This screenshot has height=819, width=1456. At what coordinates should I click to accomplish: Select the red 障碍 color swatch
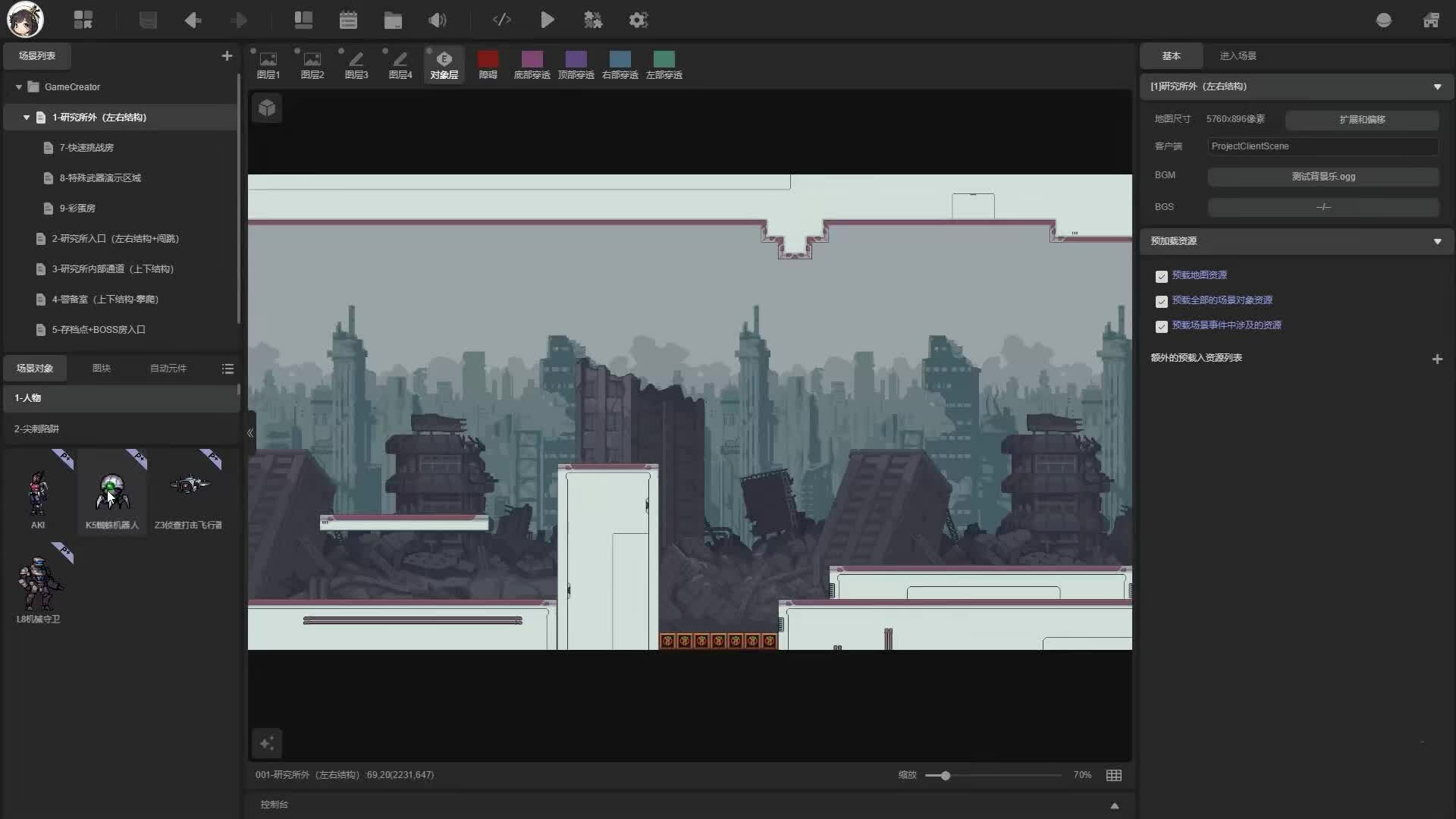pyautogui.click(x=488, y=60)
